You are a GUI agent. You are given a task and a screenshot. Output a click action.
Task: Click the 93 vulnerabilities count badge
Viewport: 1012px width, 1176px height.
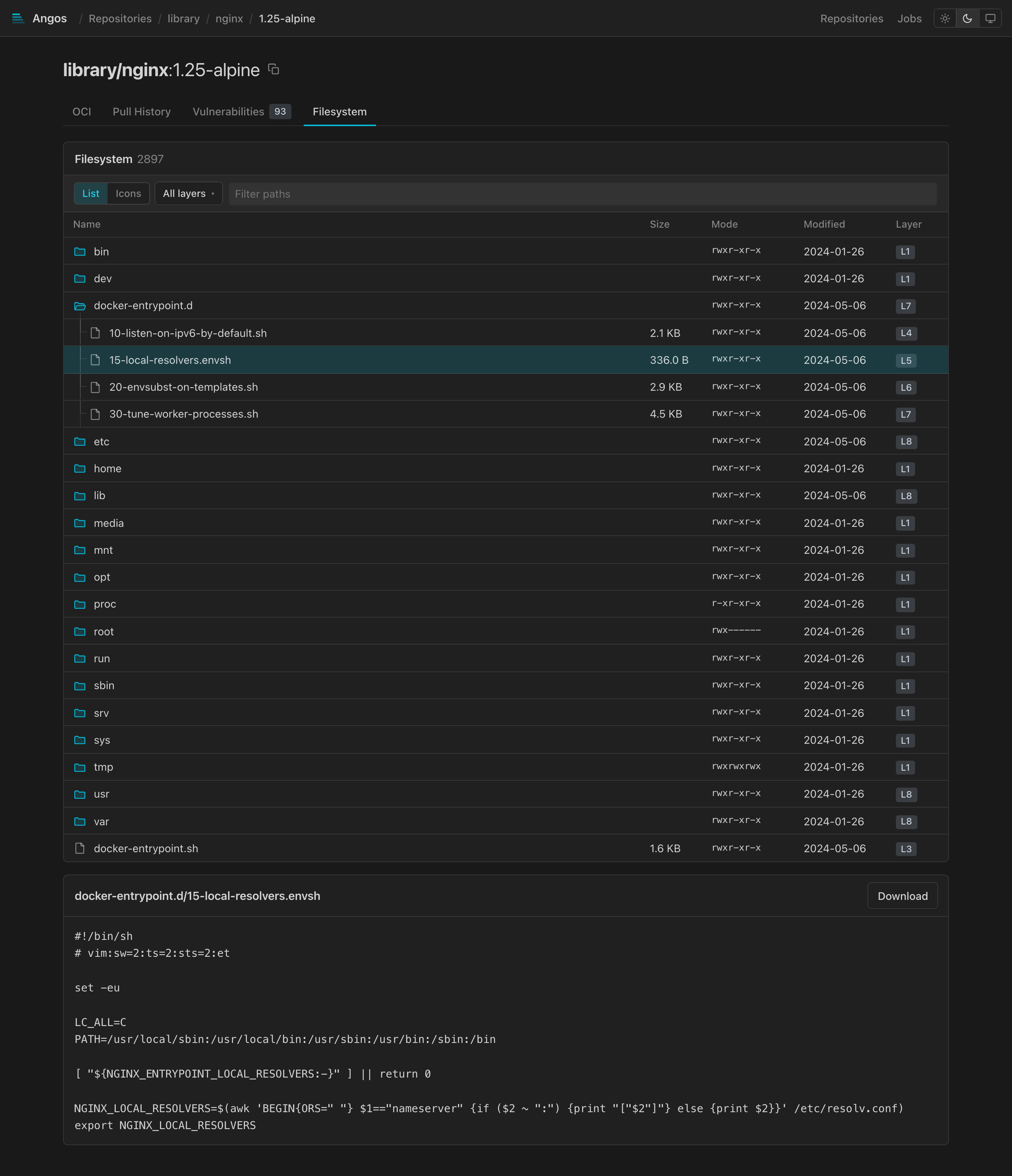coord(280,111)
